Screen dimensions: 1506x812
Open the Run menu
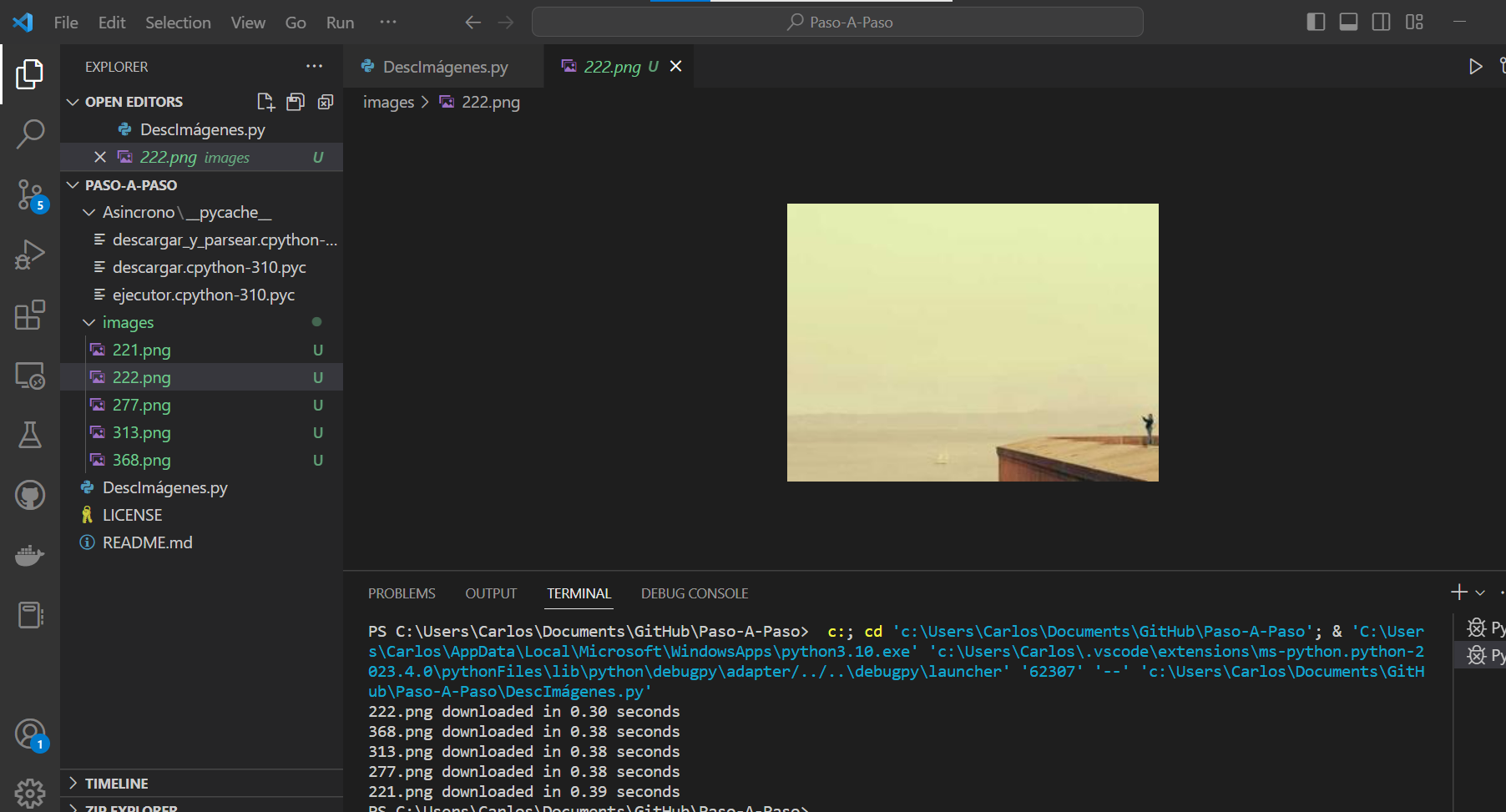point(339,23)
